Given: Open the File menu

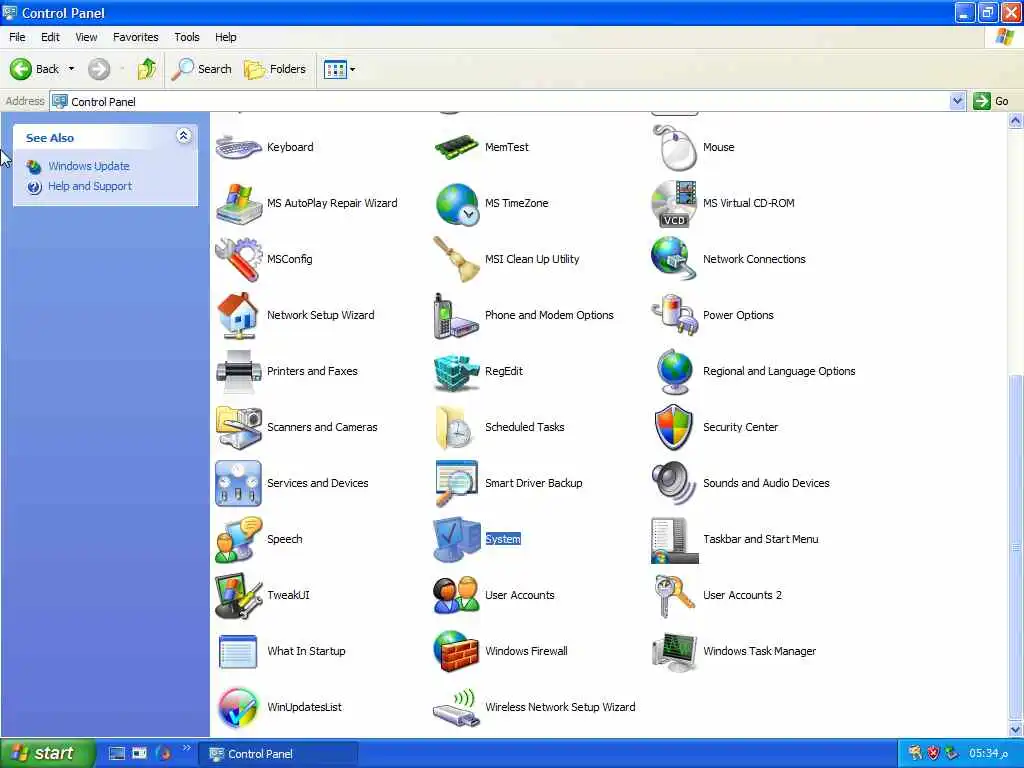Looking at the screenshot, I should [x=18, y=37].
